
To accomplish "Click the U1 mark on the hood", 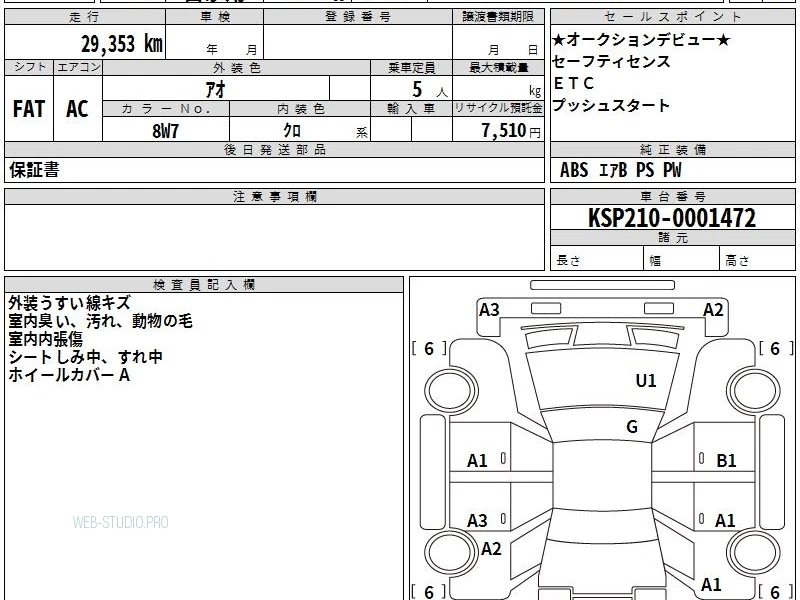I will coord(645,381).
